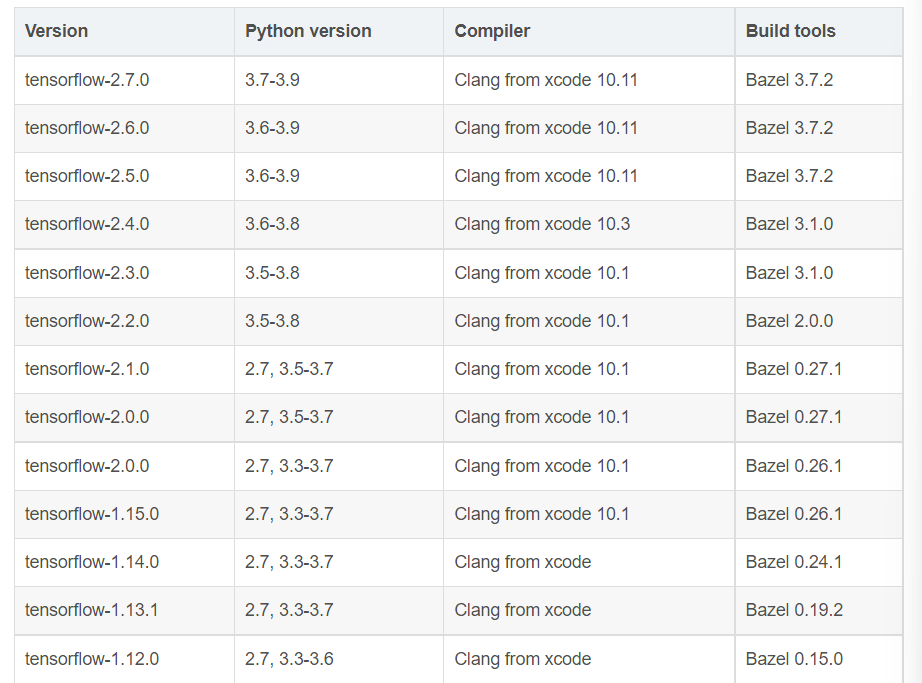
Task: Click the 'Clang from xcode 10.3' cell
Action: 542,224
